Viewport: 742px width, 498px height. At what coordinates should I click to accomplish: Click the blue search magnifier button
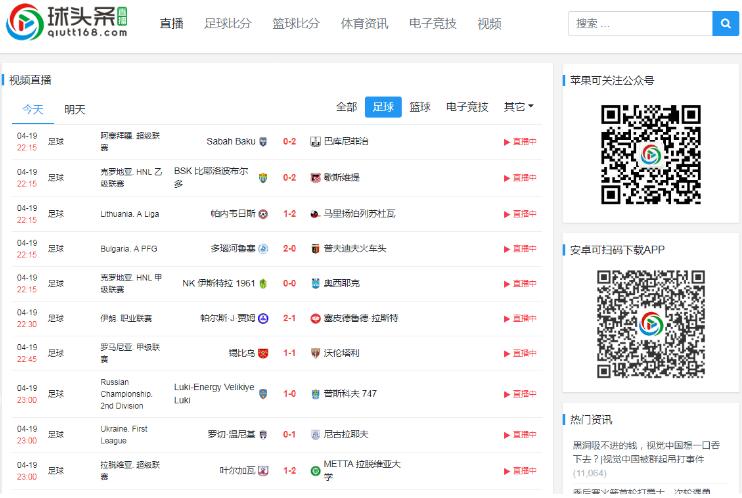tap(726, 23)
